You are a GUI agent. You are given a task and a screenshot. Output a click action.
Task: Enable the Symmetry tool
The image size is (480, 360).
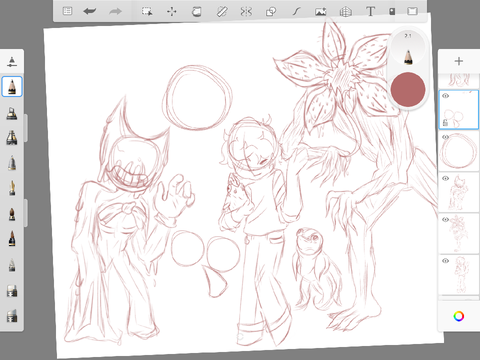[x=246, y=12]
